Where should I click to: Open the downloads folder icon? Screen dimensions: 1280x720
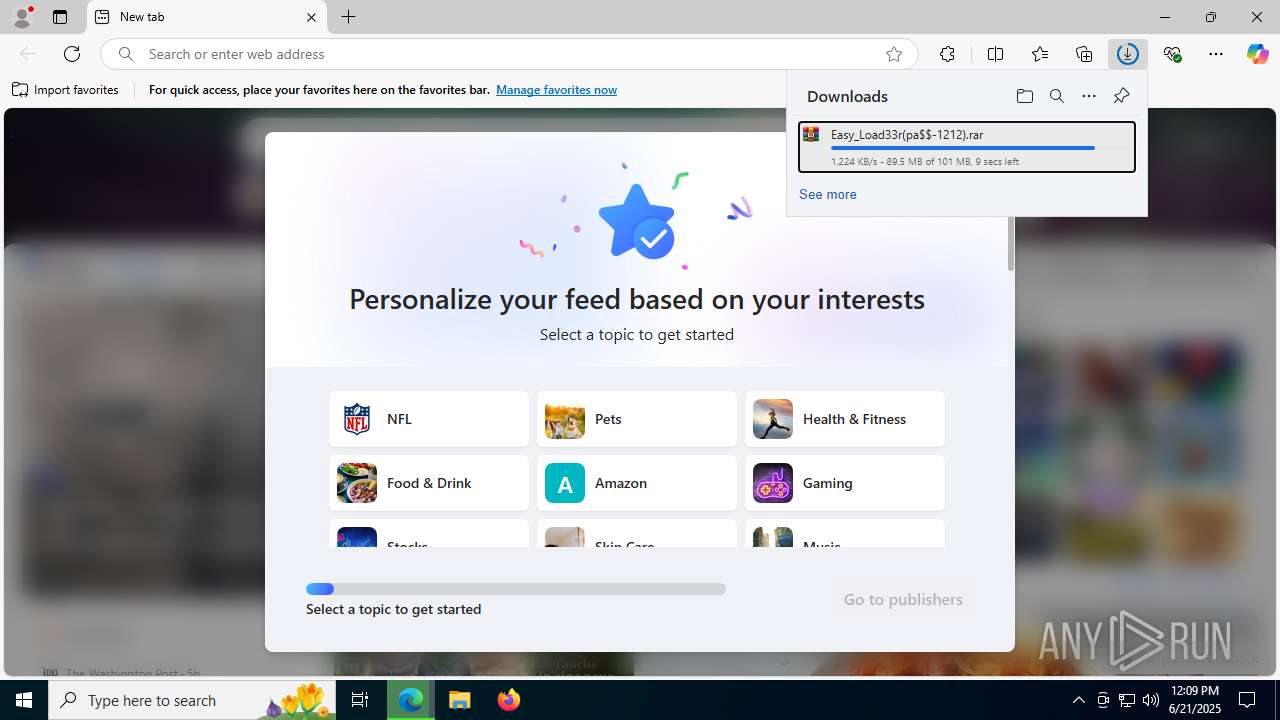coord(1024,96)
